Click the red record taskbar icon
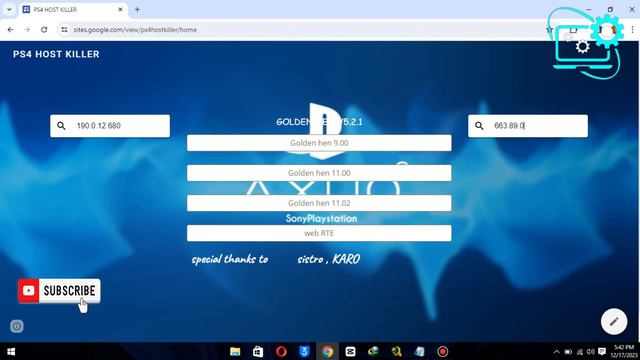 (442, 351)
